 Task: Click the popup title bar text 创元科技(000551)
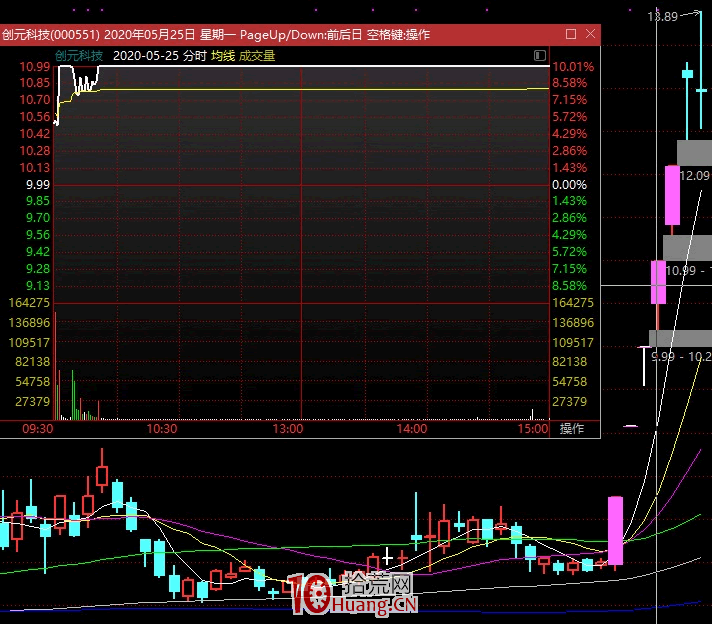click(x=50, y=35)
